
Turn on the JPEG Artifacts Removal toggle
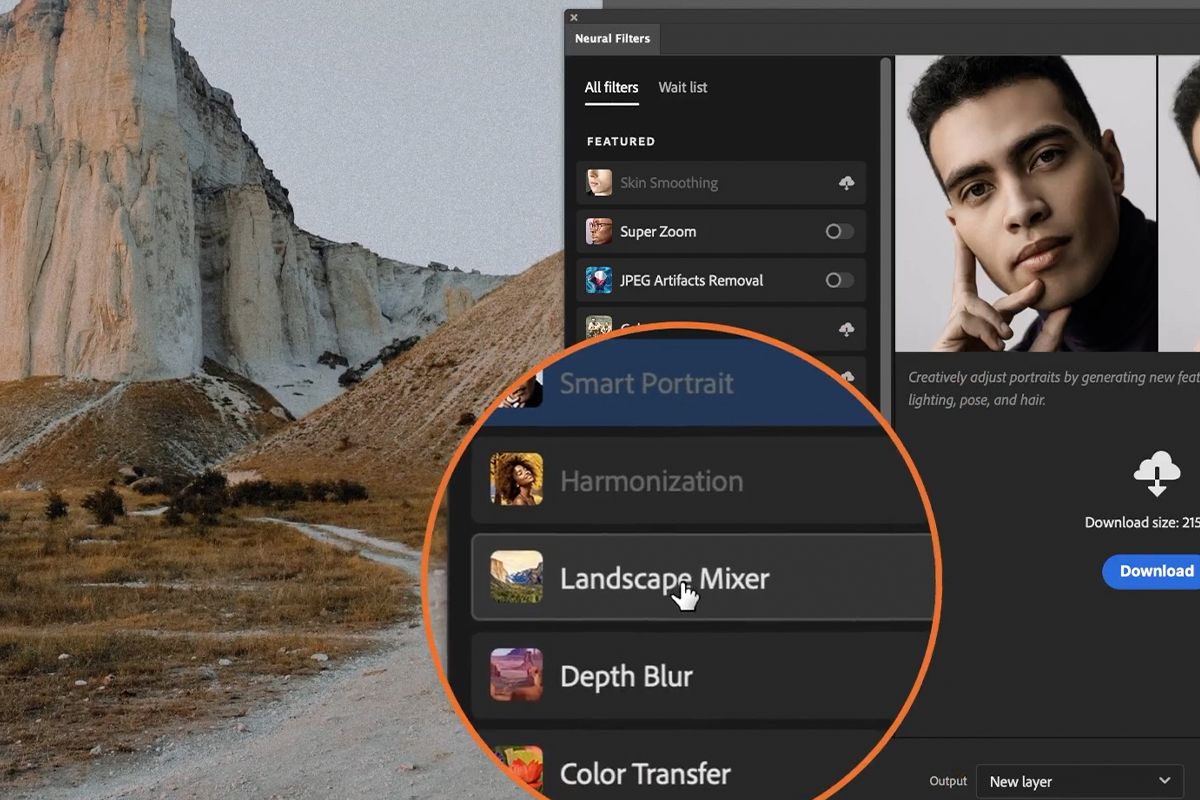pyautogui.click(x=839, y=281)
